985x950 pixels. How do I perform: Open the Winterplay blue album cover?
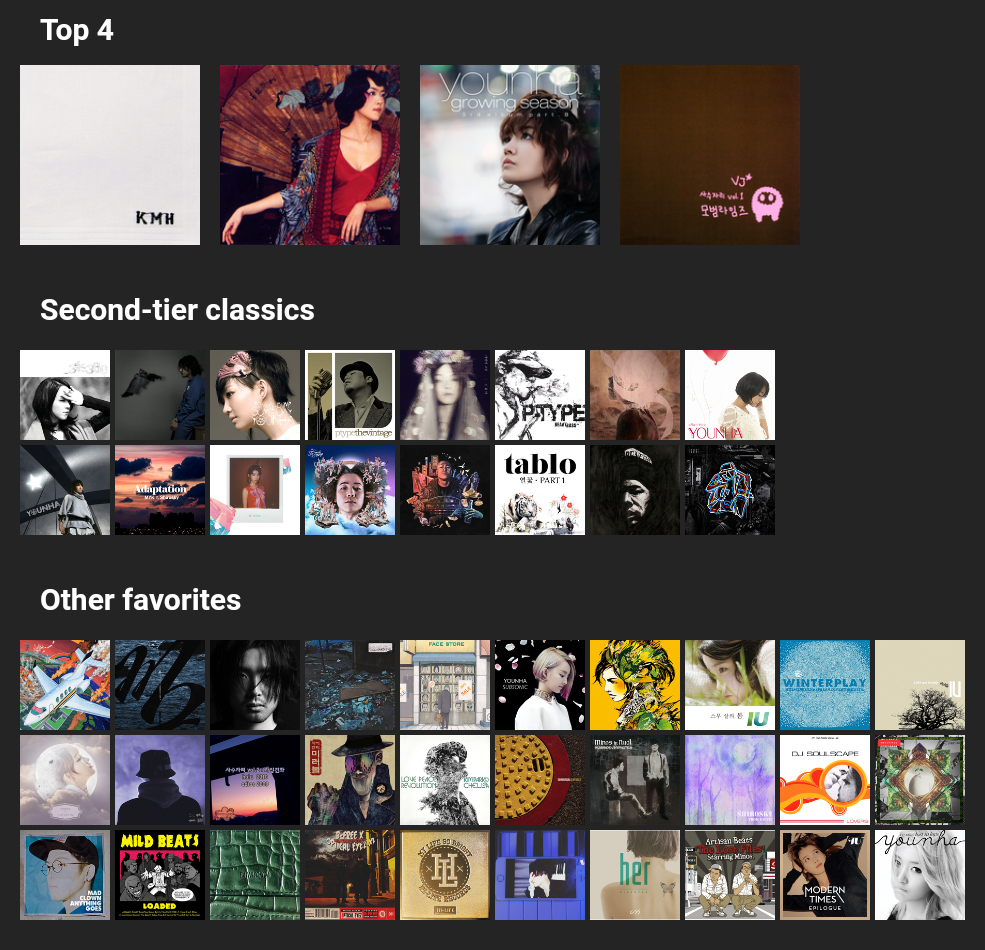825,685
